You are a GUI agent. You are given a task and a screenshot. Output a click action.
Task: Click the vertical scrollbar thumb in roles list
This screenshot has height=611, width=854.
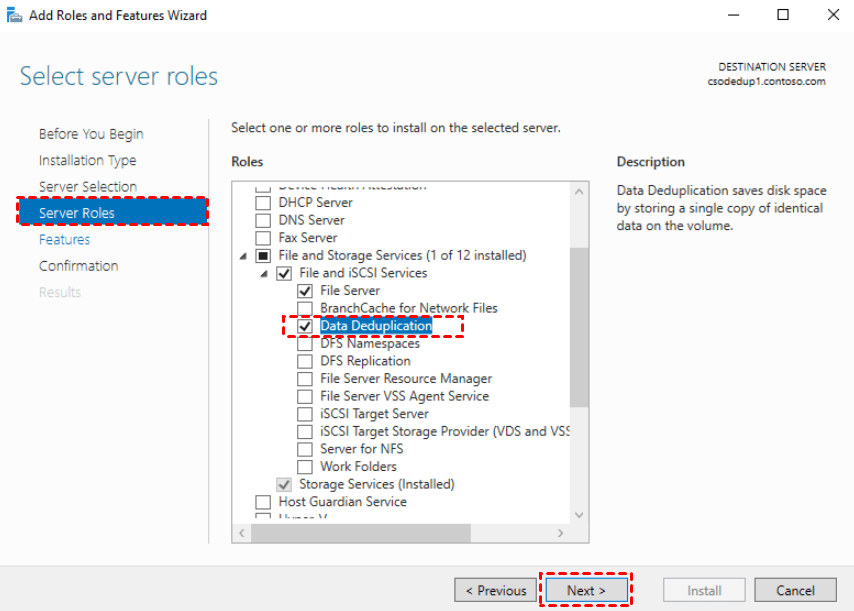[579, 327]
